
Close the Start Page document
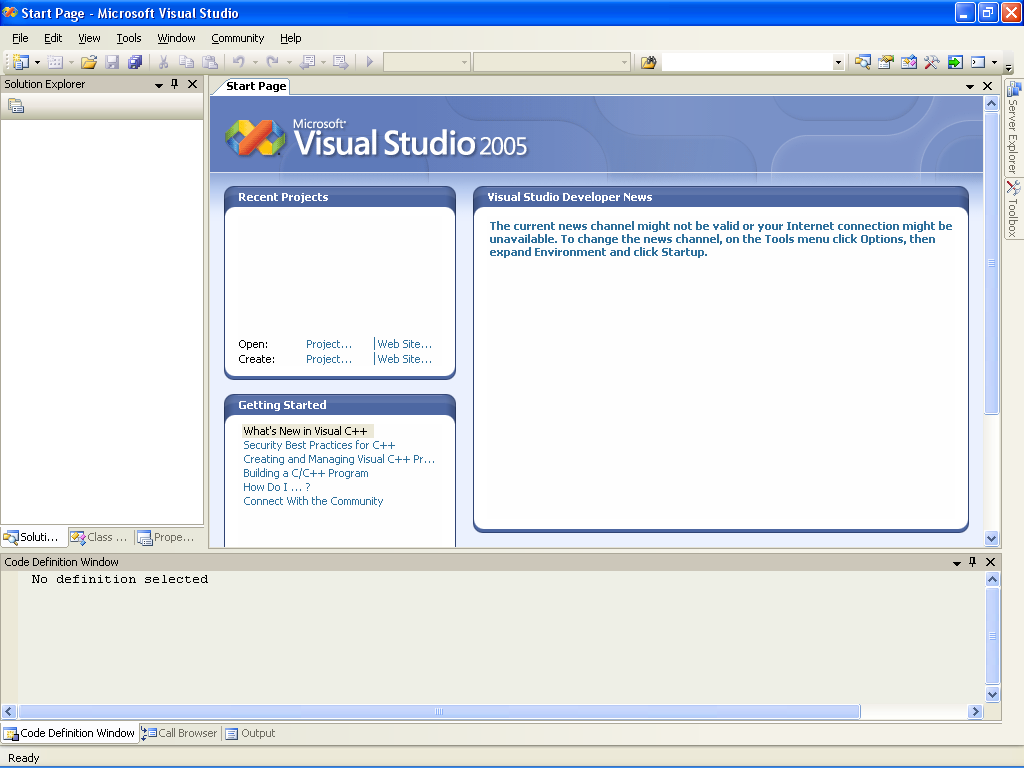pos(987,86)
